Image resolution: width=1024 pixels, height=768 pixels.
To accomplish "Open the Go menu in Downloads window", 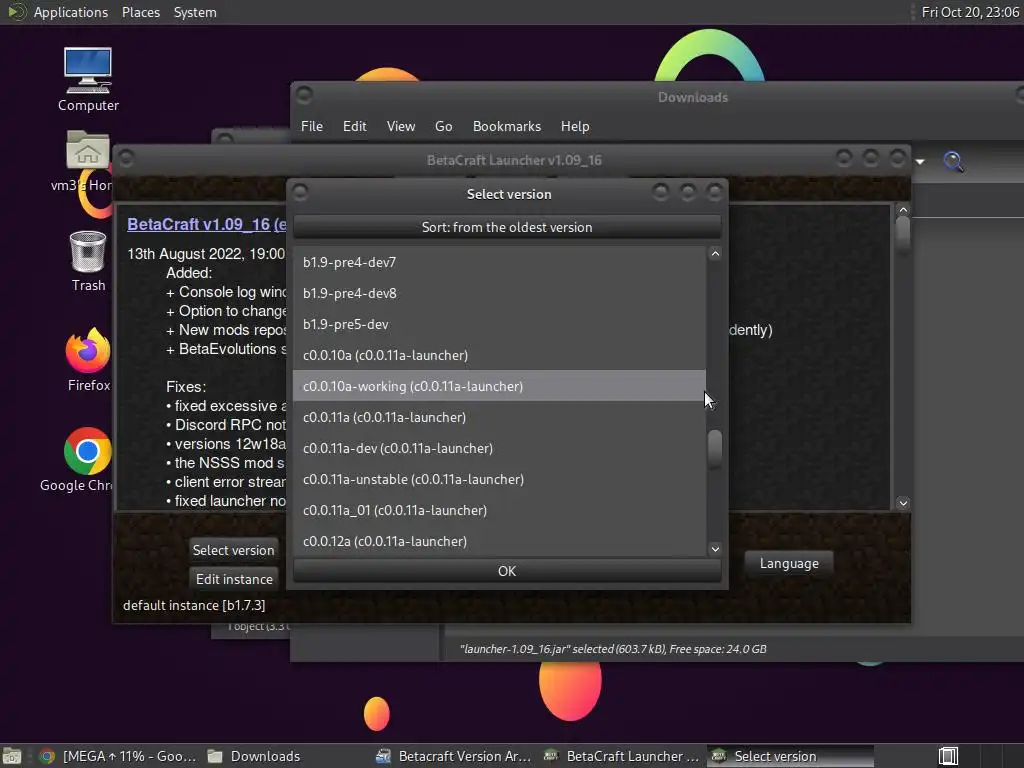I will [443, 126].
